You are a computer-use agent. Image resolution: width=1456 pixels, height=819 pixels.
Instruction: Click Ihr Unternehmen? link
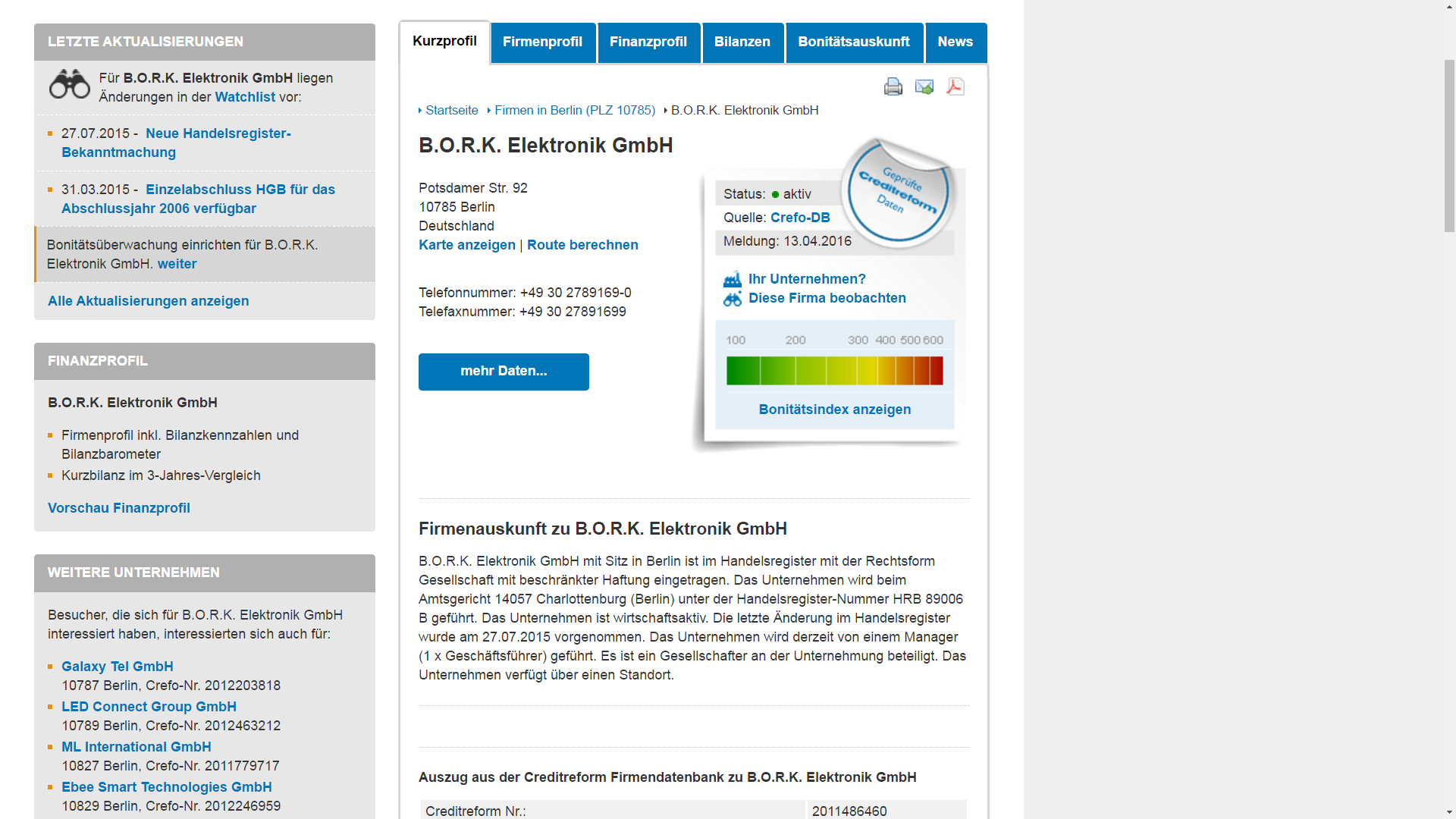click(x=807, y=279)
